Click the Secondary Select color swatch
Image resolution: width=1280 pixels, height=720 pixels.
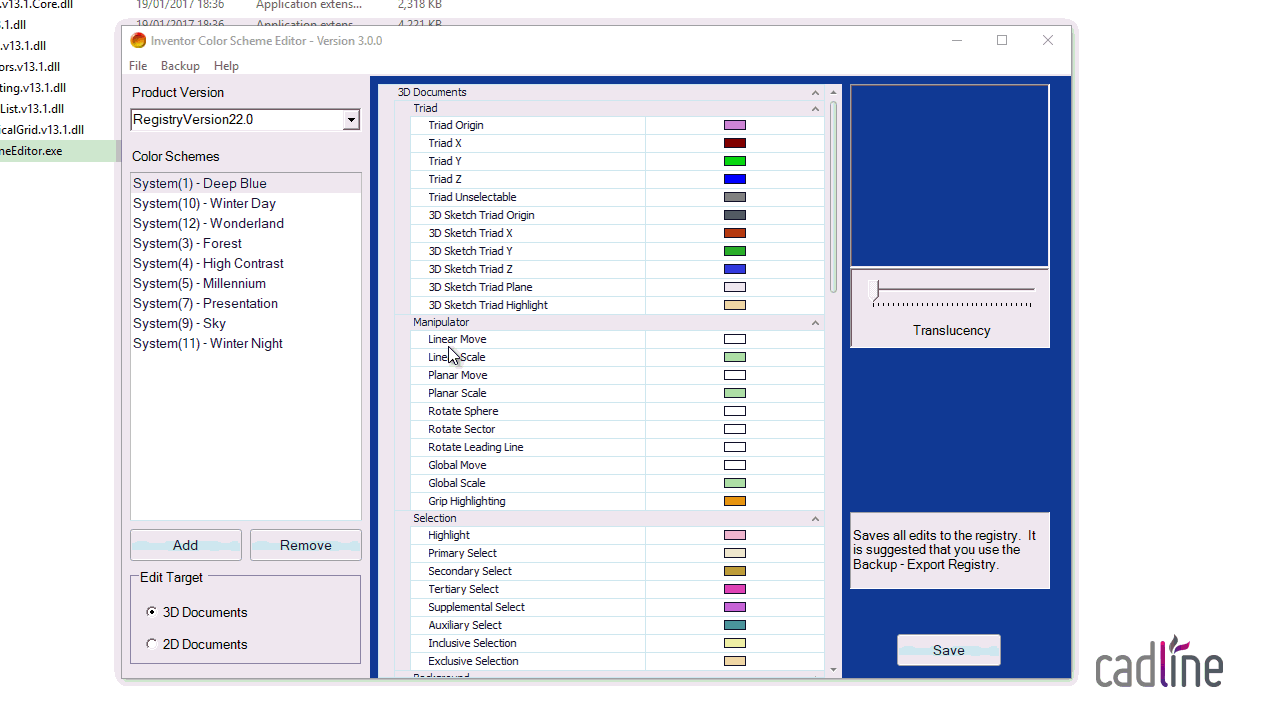[x=735, y=571]
